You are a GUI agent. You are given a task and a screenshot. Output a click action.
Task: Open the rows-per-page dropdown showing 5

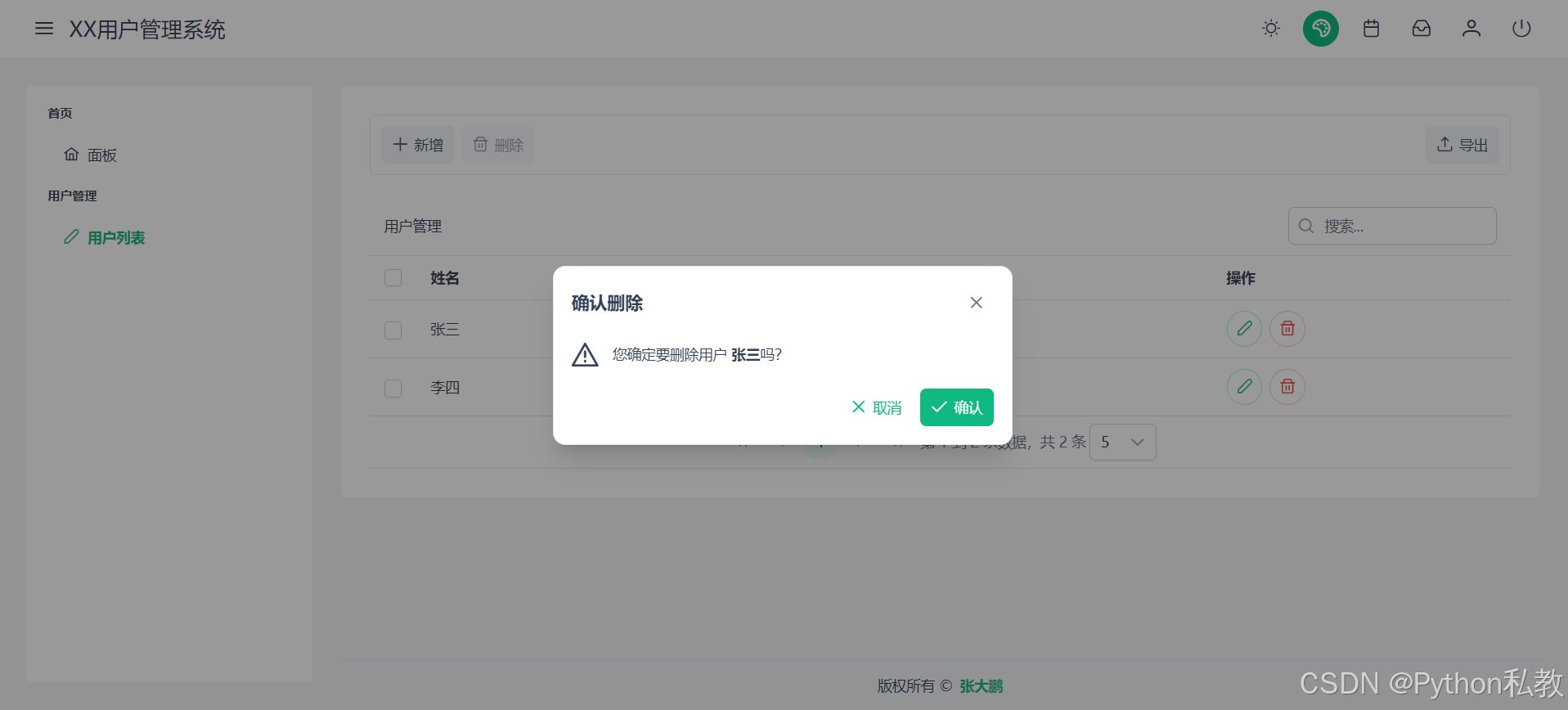(1122, 442)
